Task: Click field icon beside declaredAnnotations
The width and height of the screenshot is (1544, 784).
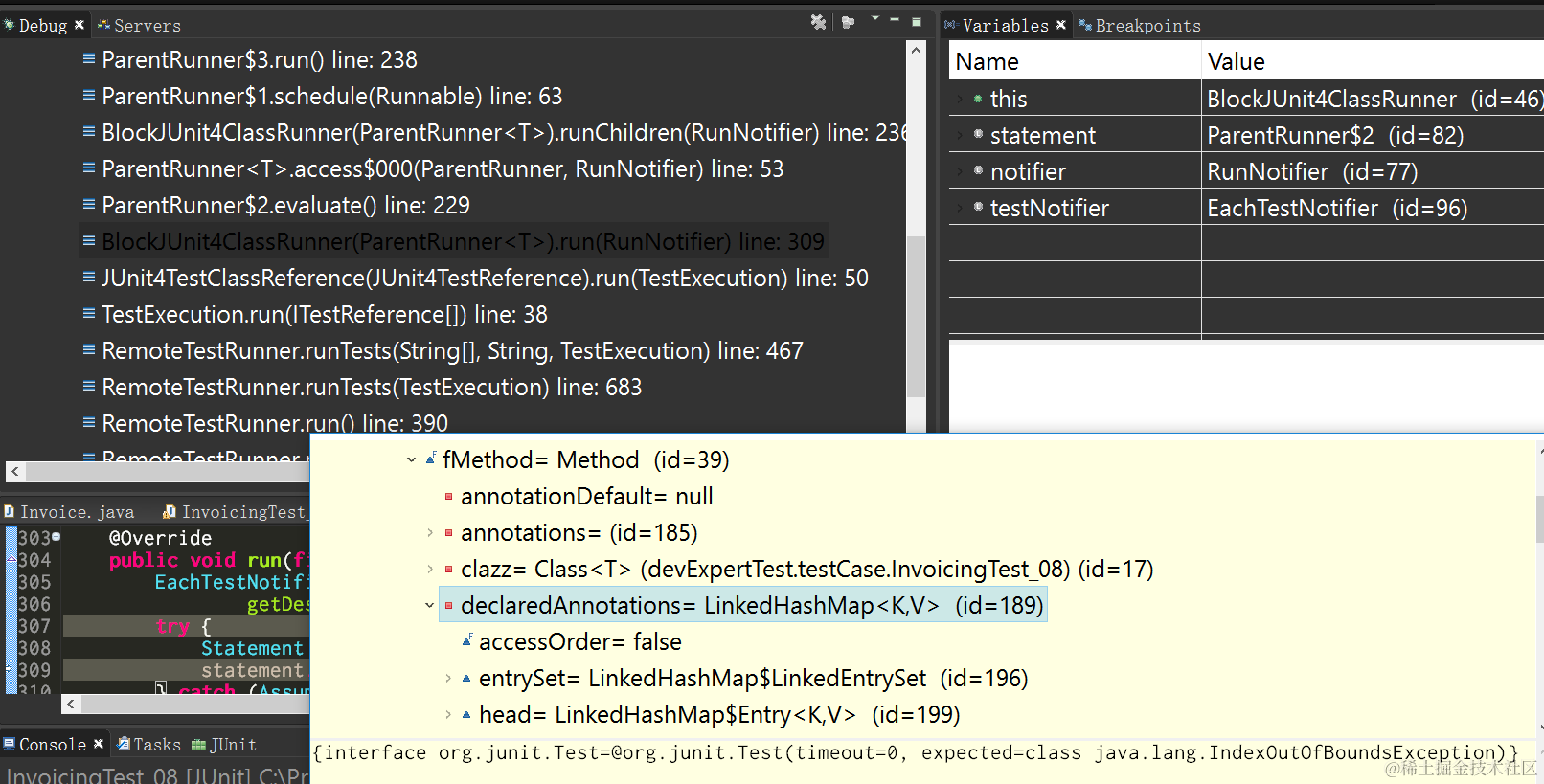Action: pyautogui.click(x=448, y=606)
